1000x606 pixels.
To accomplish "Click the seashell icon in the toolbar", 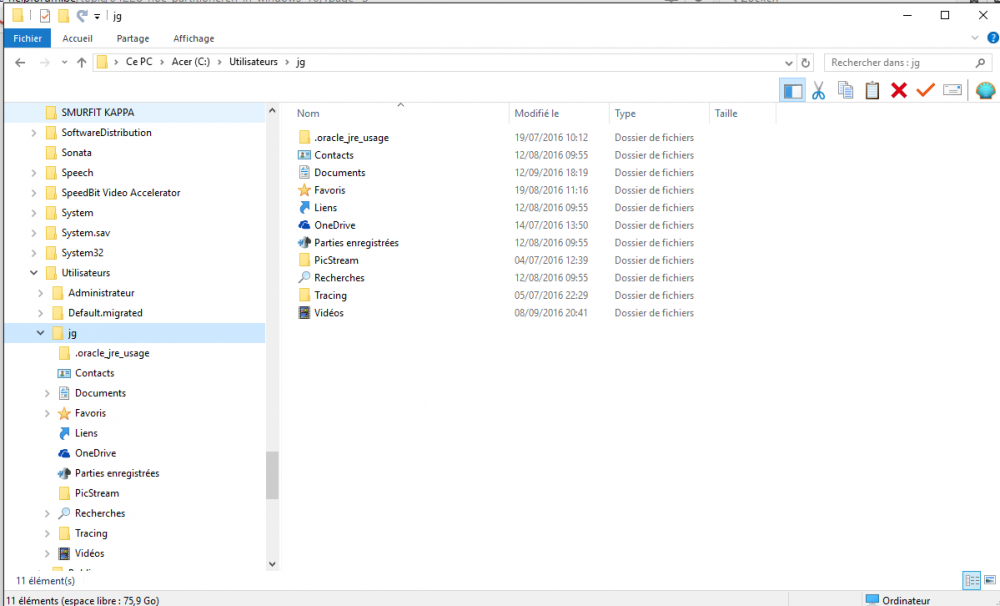I will tap(985, 91).
